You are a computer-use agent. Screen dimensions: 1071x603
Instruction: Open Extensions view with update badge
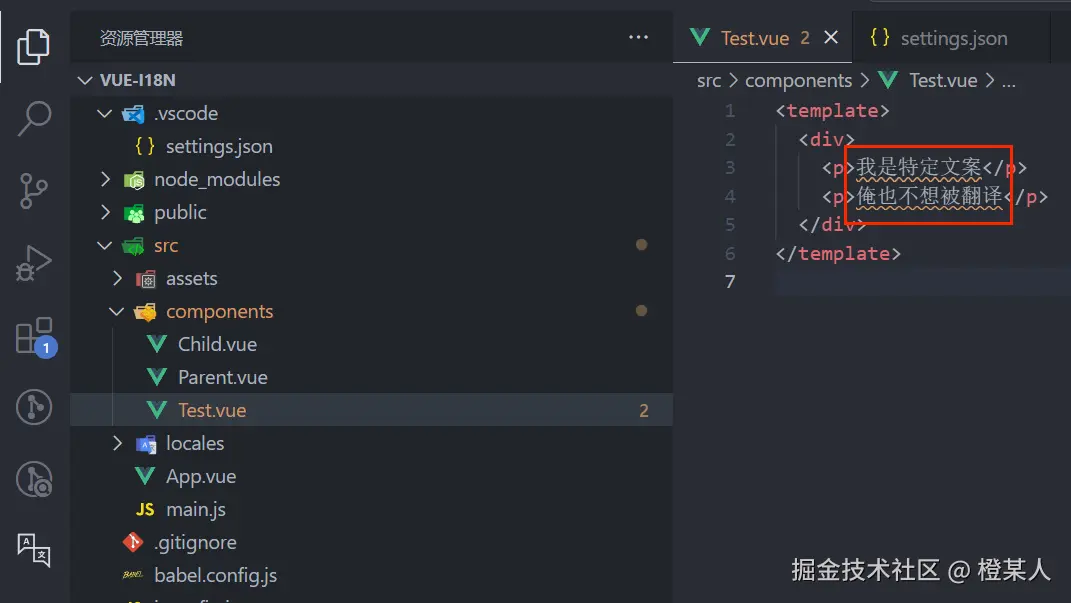(x=34, y=336)
